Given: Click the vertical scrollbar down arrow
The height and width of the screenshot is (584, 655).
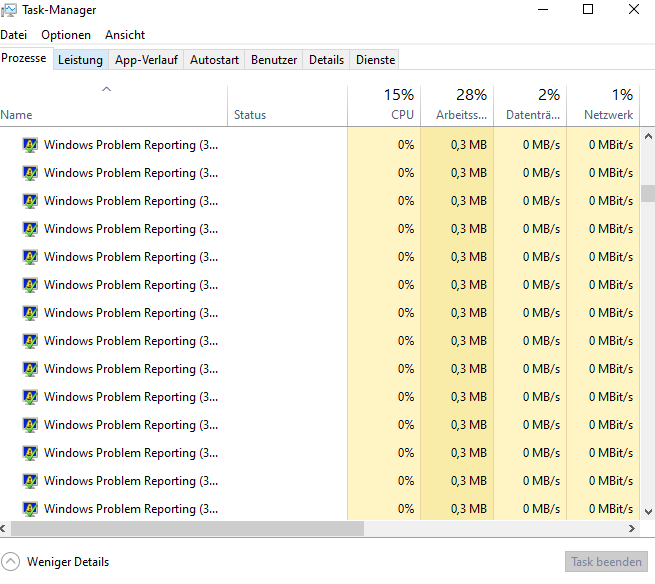Looking at the screenshot, I should (x=648, y=511).
